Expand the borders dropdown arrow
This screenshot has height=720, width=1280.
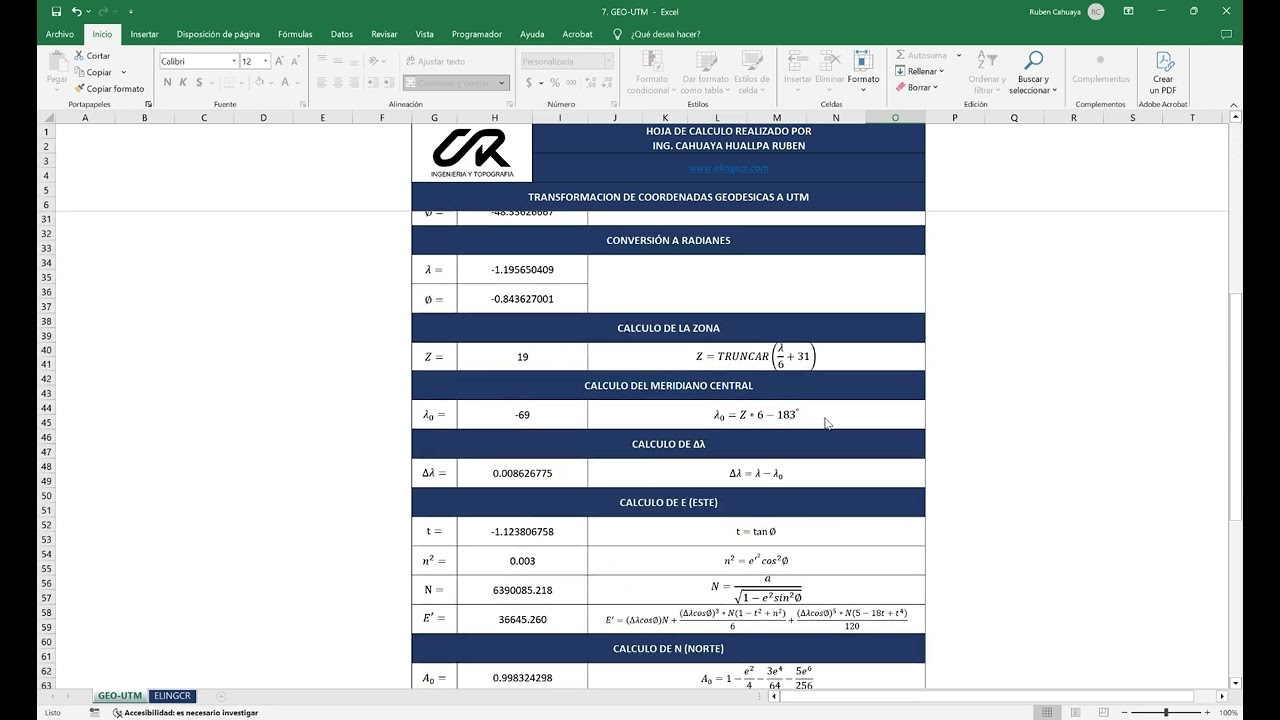coord(241,83)
